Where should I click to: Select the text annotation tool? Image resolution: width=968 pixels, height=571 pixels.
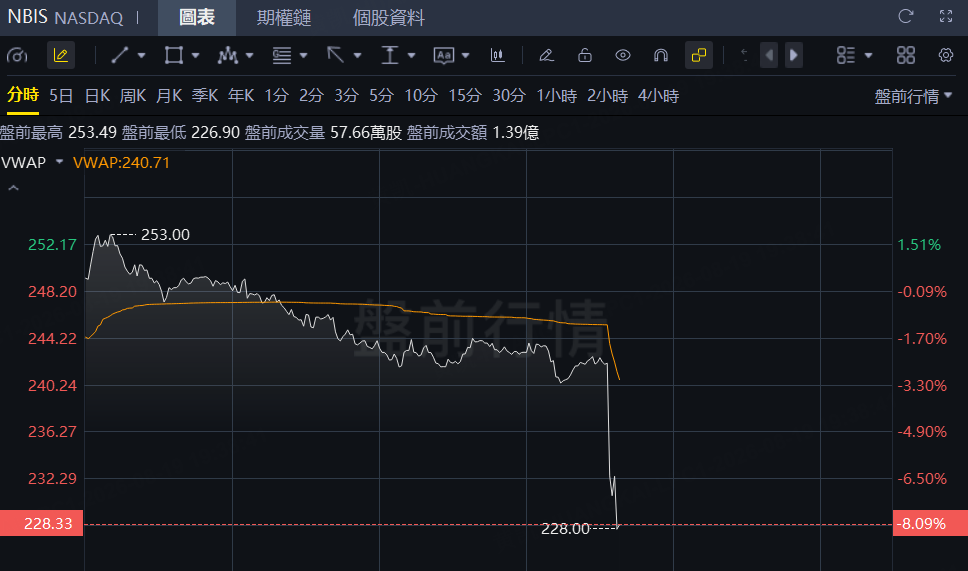(x=444, y=56)
